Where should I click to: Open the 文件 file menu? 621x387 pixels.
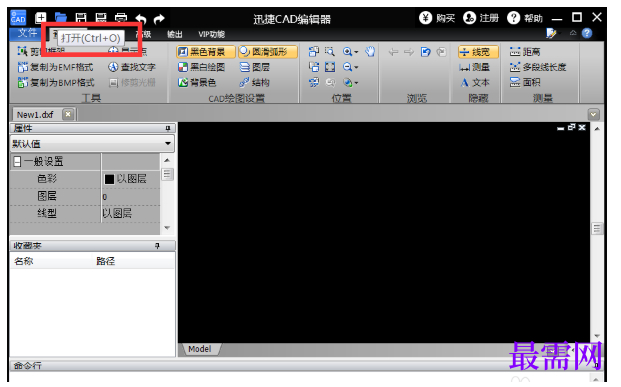tap(27, 33)
